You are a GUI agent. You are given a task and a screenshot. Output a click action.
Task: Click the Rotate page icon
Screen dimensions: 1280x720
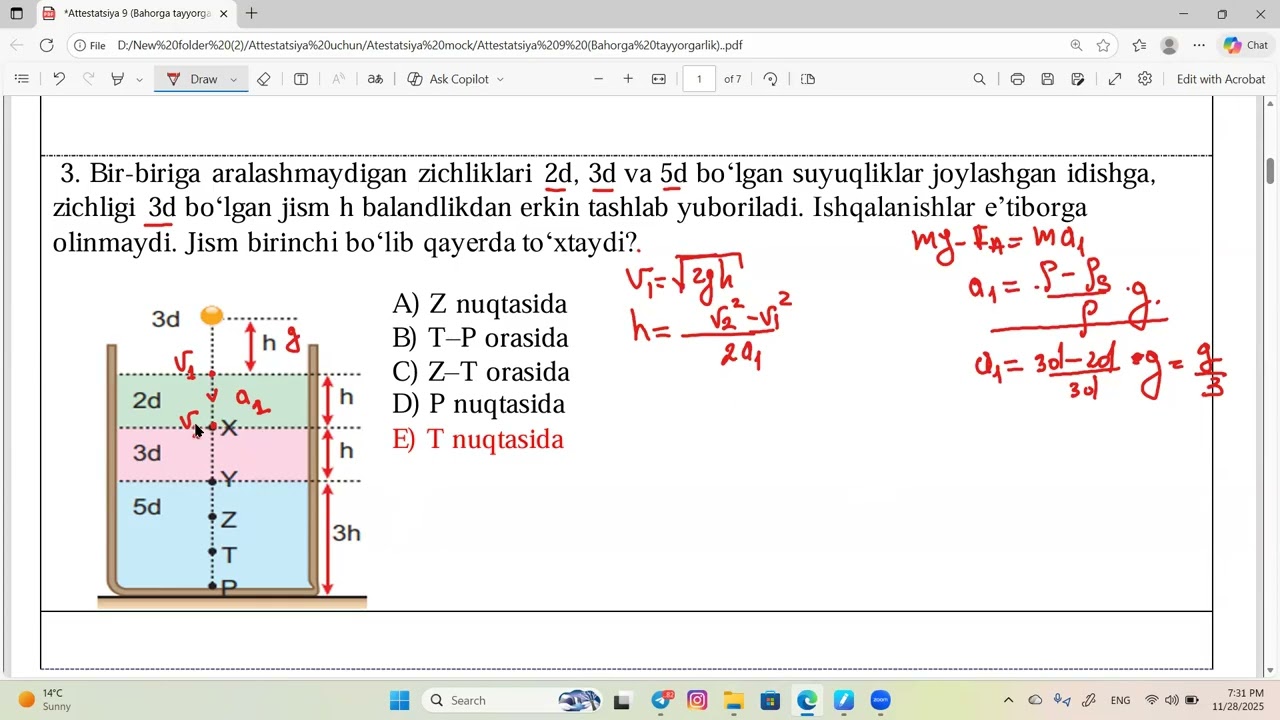click(770, 79)
